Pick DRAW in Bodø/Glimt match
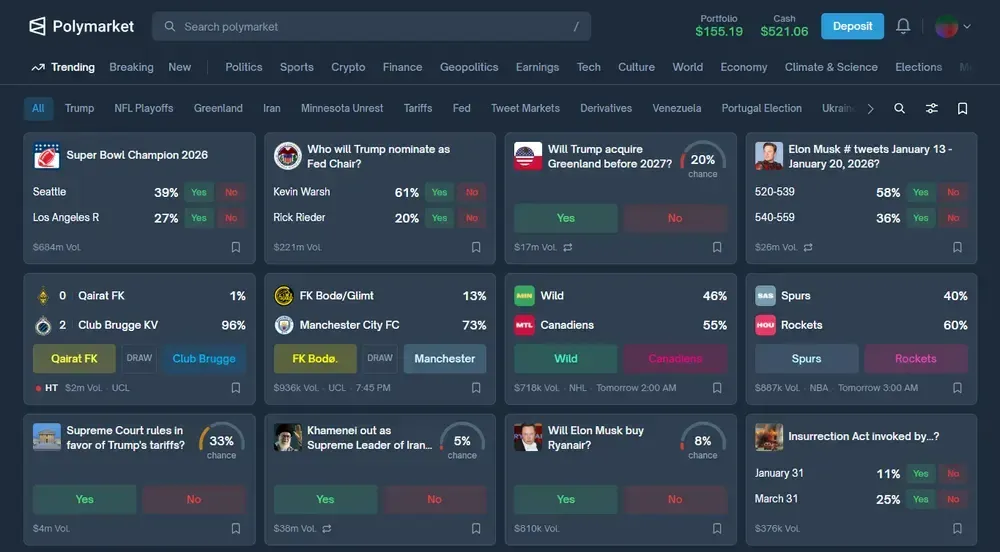The image size is (1000, 552). (x=380, y=358)
